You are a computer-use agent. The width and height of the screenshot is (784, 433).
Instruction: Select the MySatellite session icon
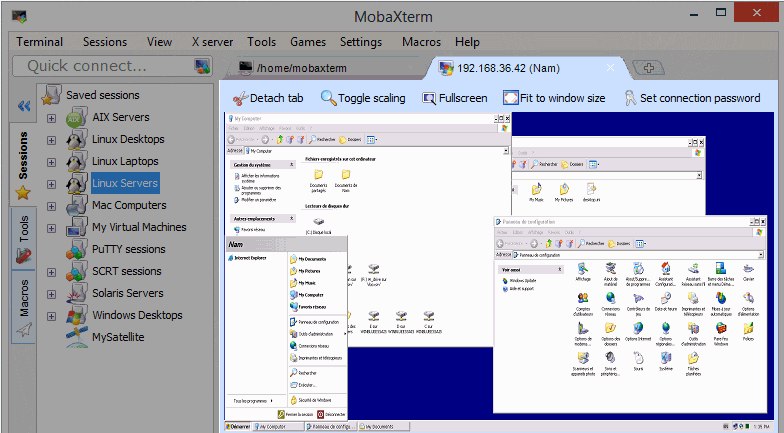[x=76, y=338]
